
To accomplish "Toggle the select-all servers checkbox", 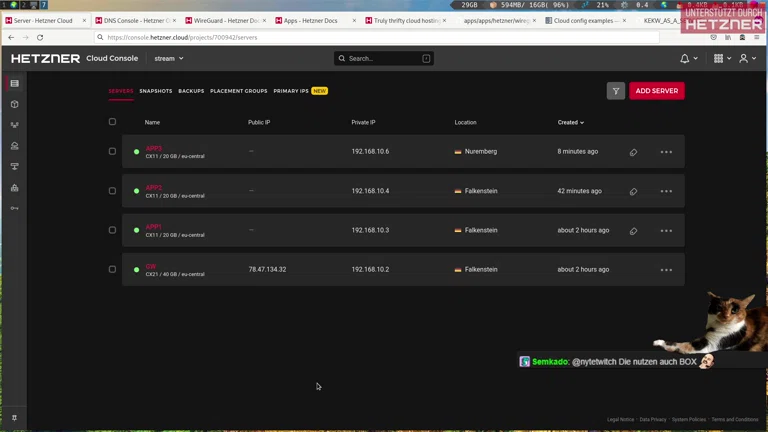I will [x=112, y=121].
